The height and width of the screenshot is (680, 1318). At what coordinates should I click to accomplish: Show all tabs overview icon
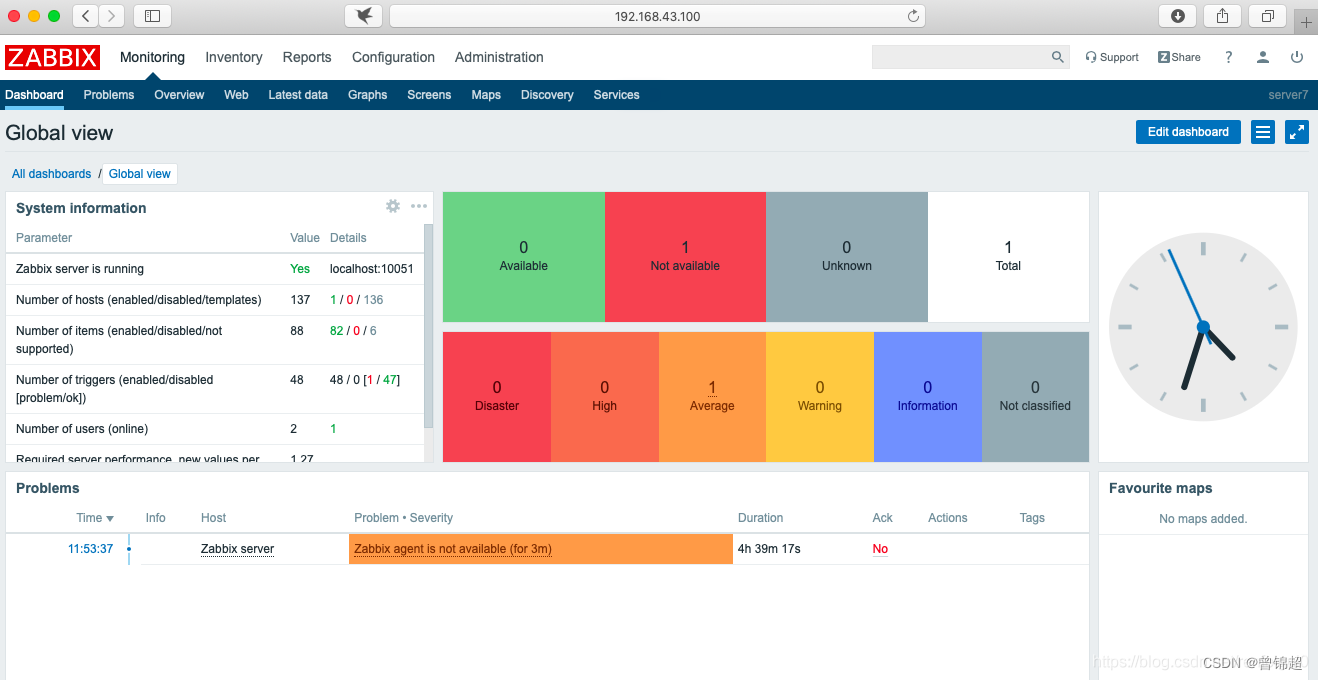click(1267, 16)
